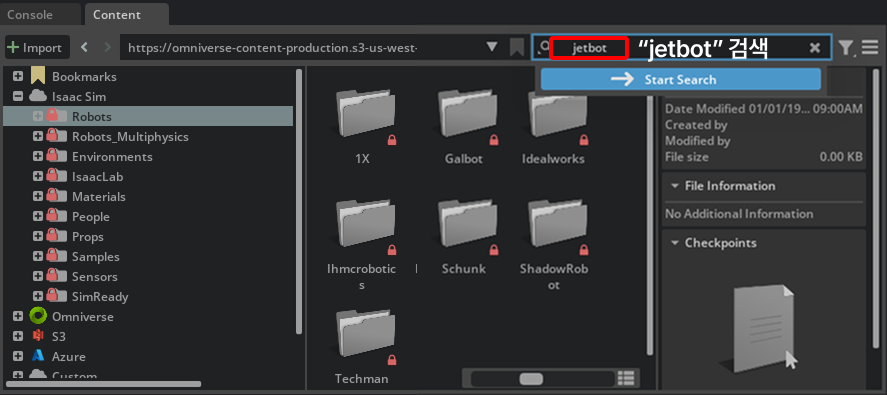The image size is (887, 395).
Task: Click the tree panel vertical scrollbar
Action: click(299, 201)
